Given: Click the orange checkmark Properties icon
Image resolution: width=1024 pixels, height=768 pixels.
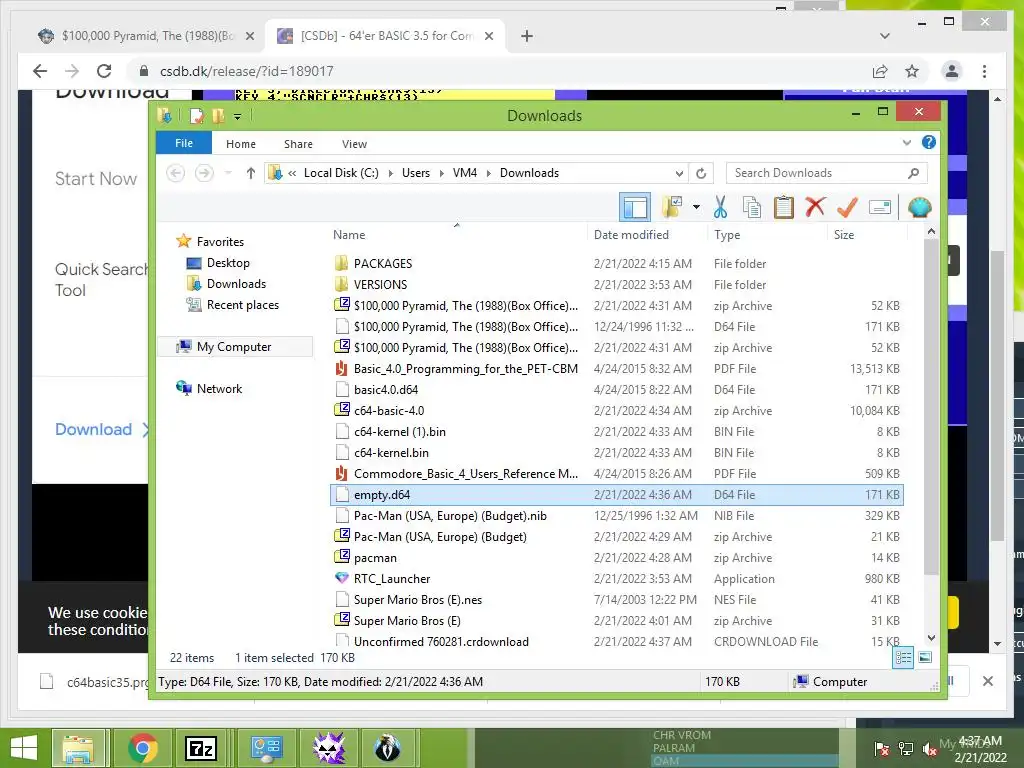Looking at the screenshot, I should [847, 207].
